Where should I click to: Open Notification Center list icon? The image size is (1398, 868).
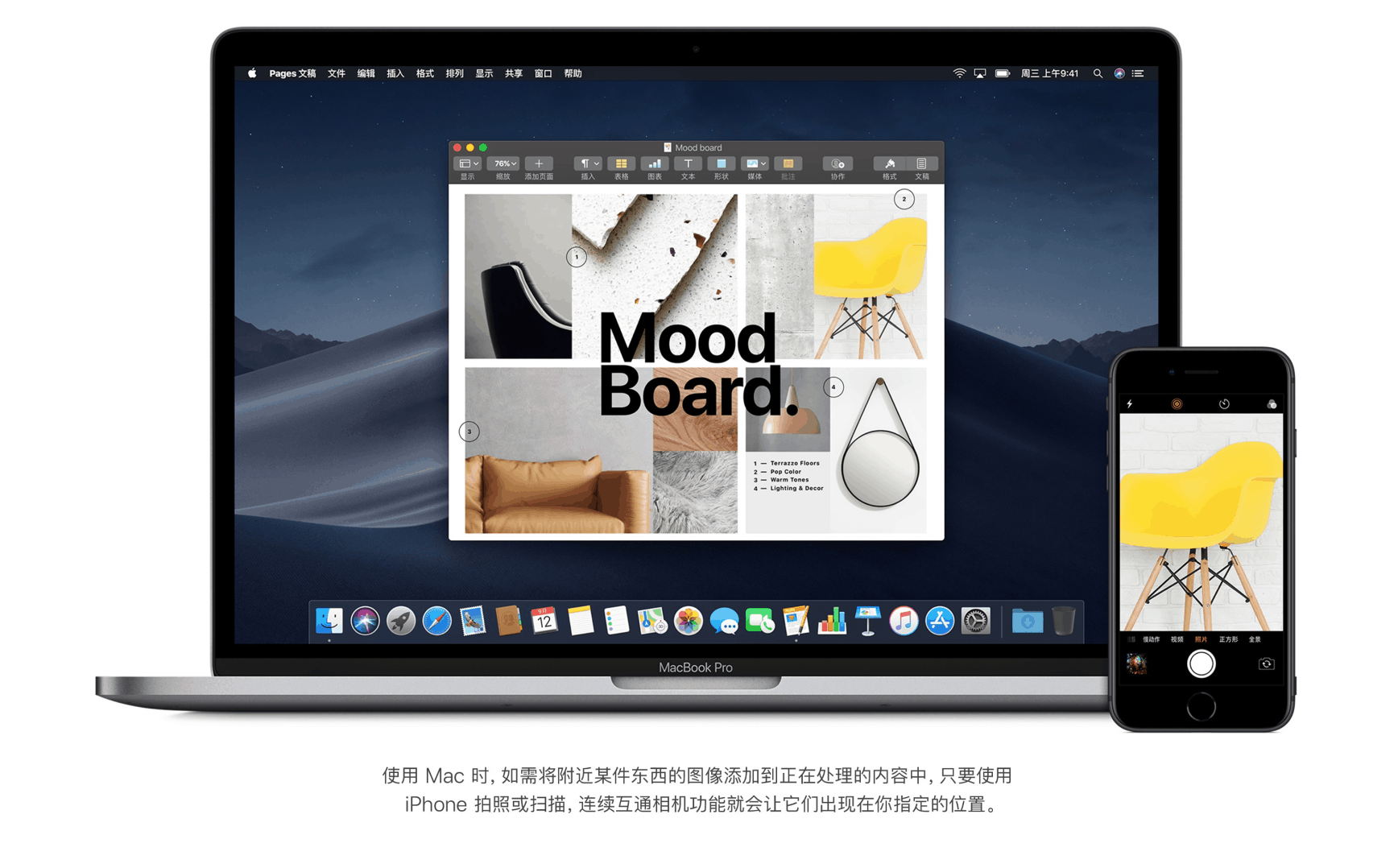[x=1138, y=73]
